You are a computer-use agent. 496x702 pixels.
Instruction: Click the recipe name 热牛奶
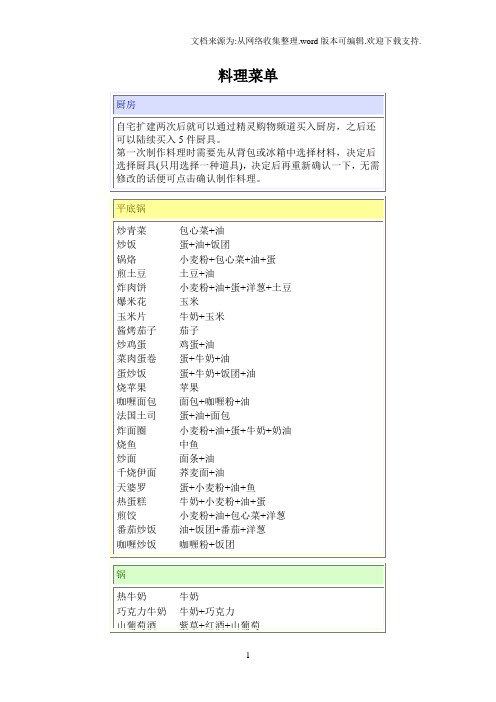(x=132, y=597)
